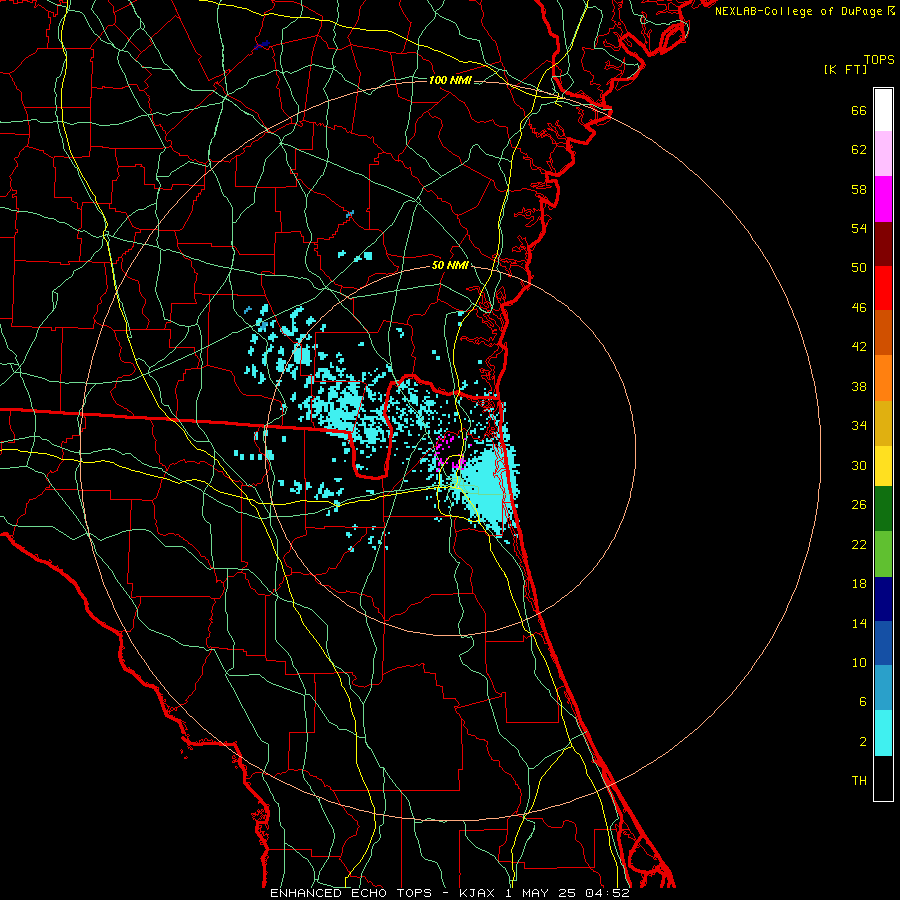Screen dimensions: 900x900
Task: Click the light pink legend swatch
Action: pyautogui.click(x=883, y=154)
